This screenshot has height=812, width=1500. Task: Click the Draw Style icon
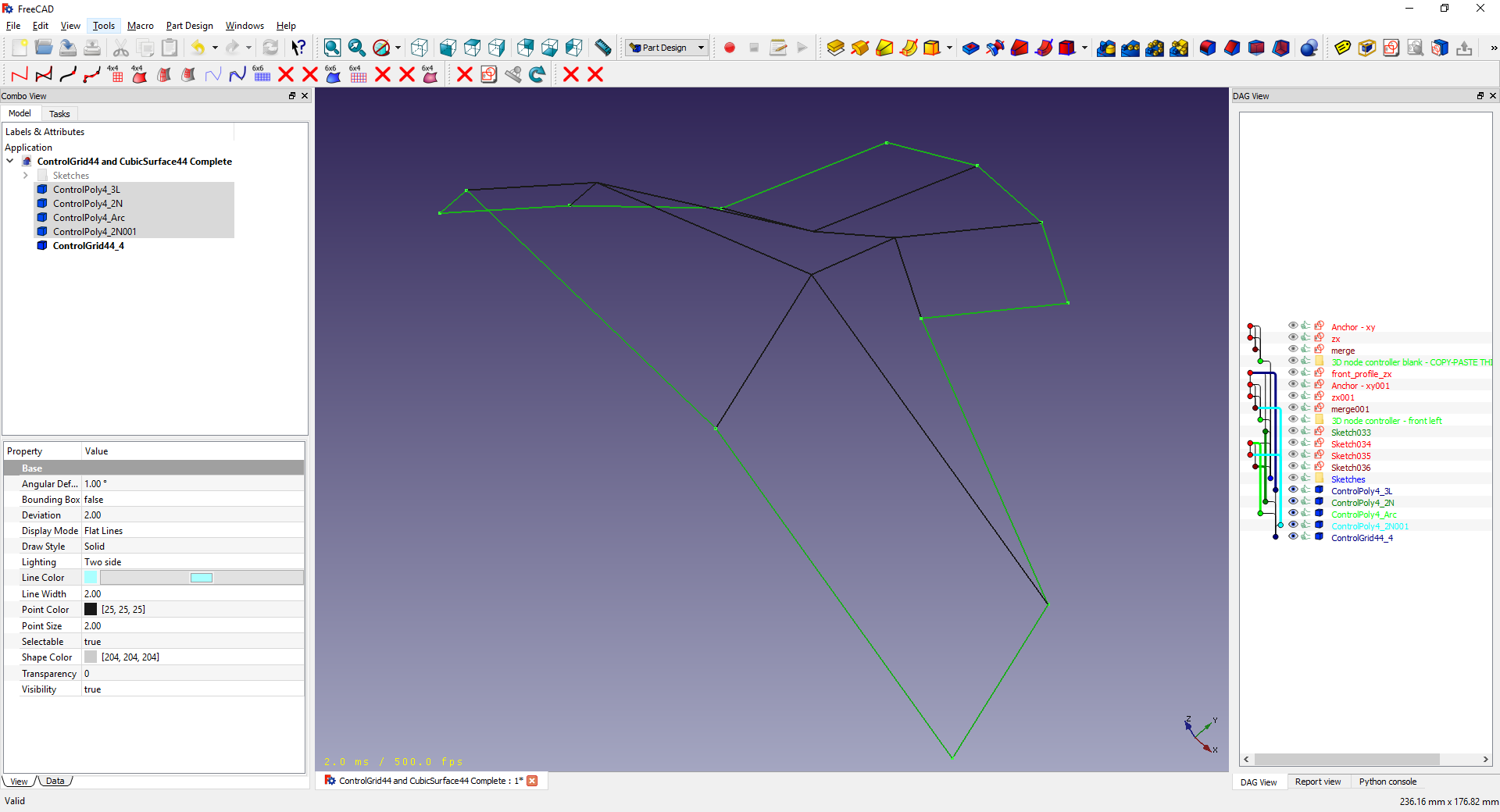tap(381, 48)
